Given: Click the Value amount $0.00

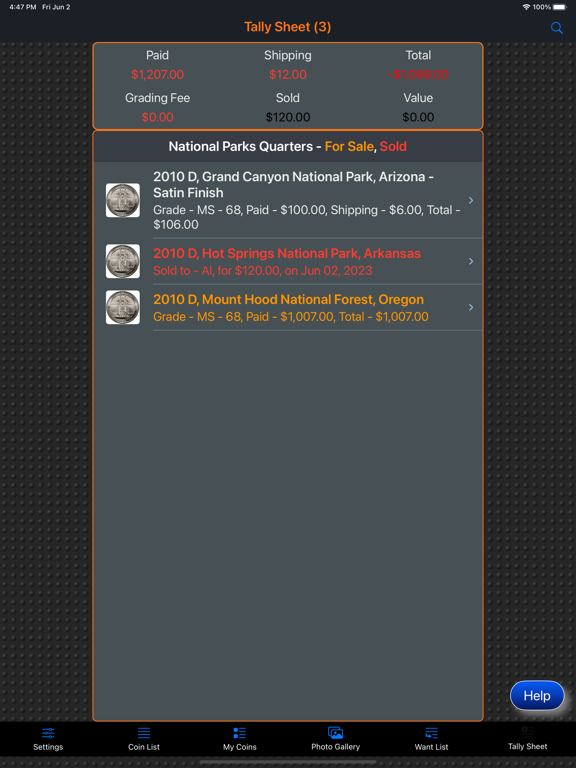Looking at the screenshot, I should click(x=418, y=118).
